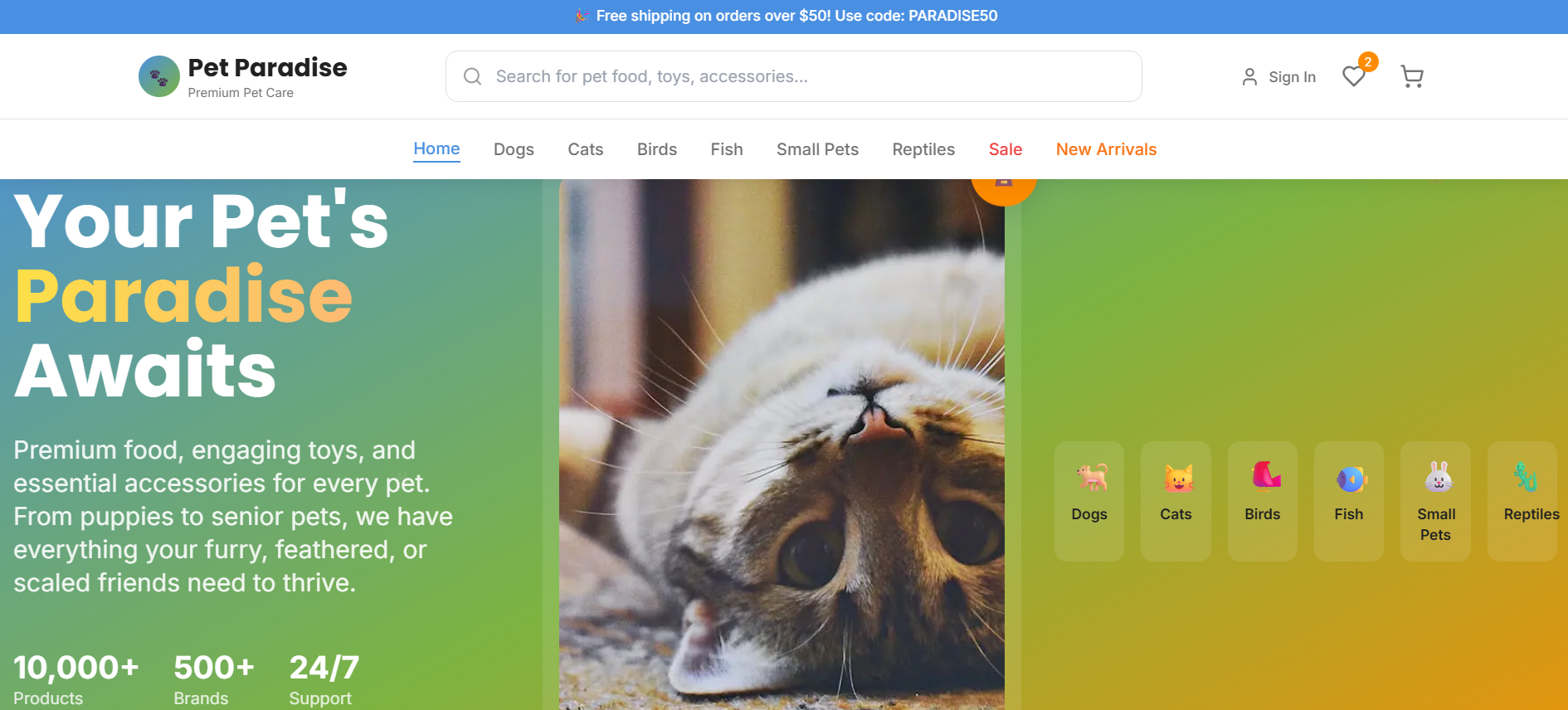Select the Fish category tile
Screen dimensions: 1568x710
(1348, 501)
